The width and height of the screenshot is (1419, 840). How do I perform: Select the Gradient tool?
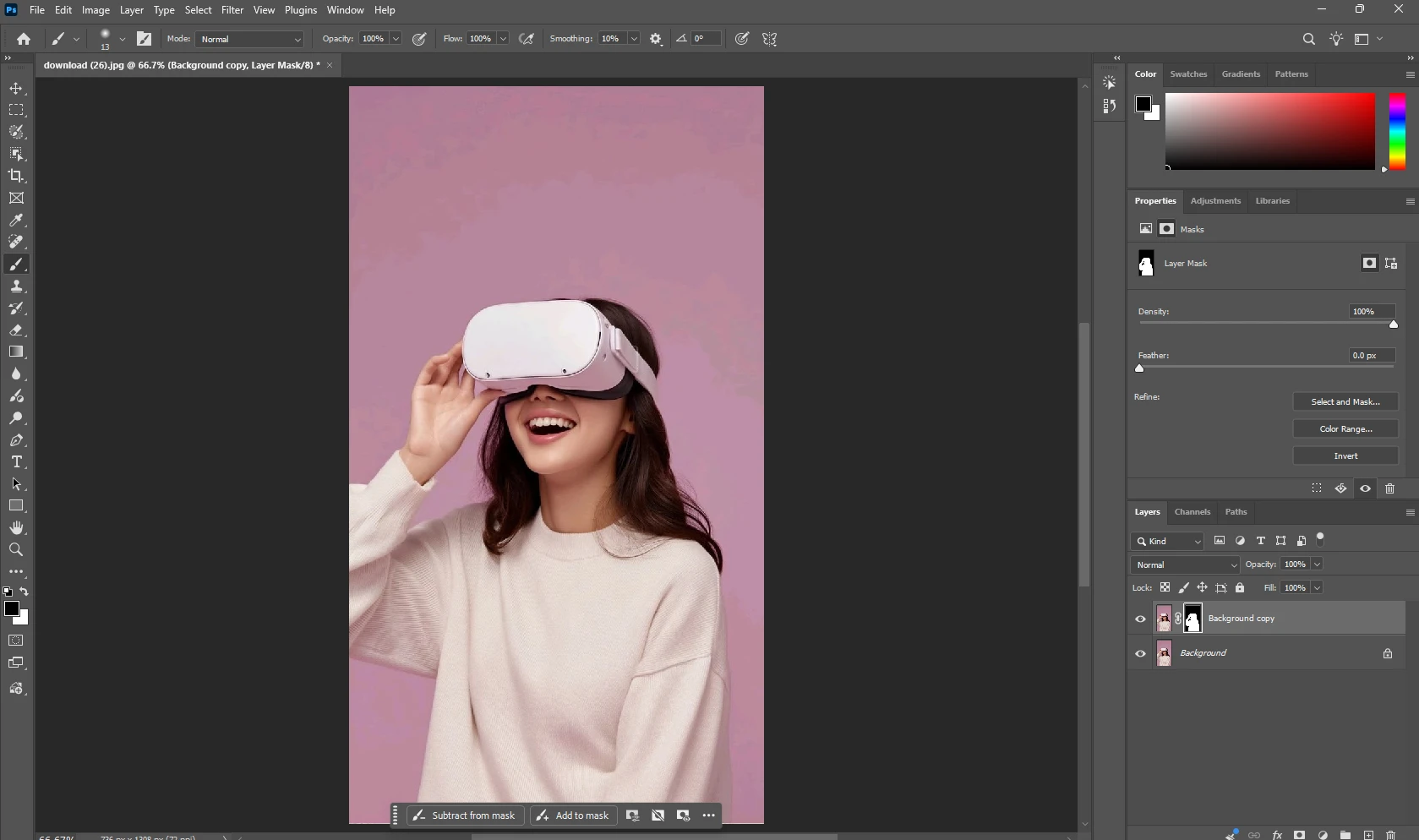(16, 352)
